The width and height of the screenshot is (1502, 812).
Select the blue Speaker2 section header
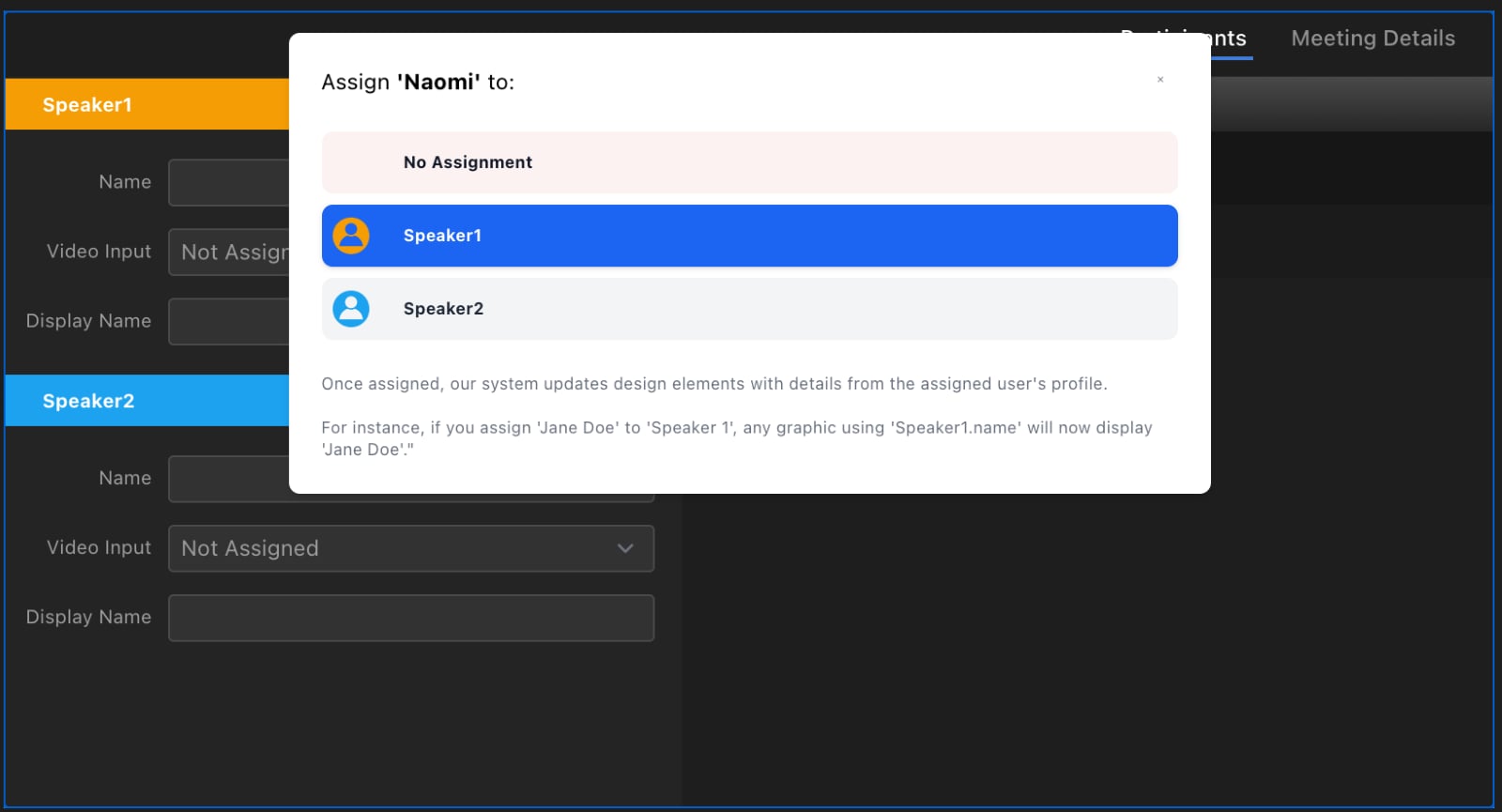click(147, 401)
